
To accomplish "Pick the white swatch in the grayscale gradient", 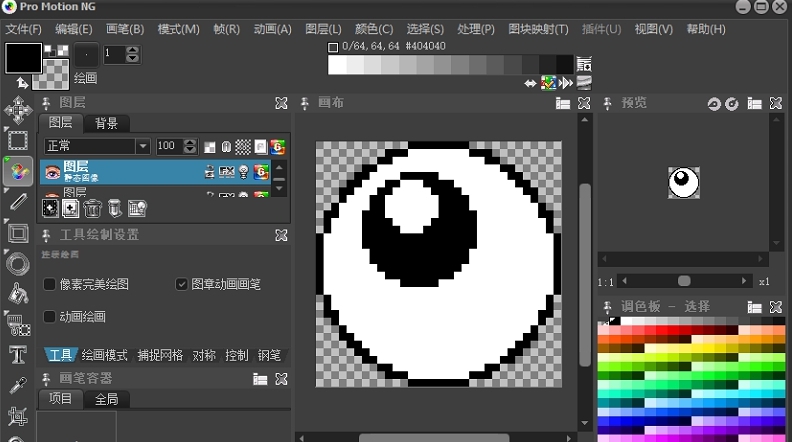I will (x=337, y=65).
